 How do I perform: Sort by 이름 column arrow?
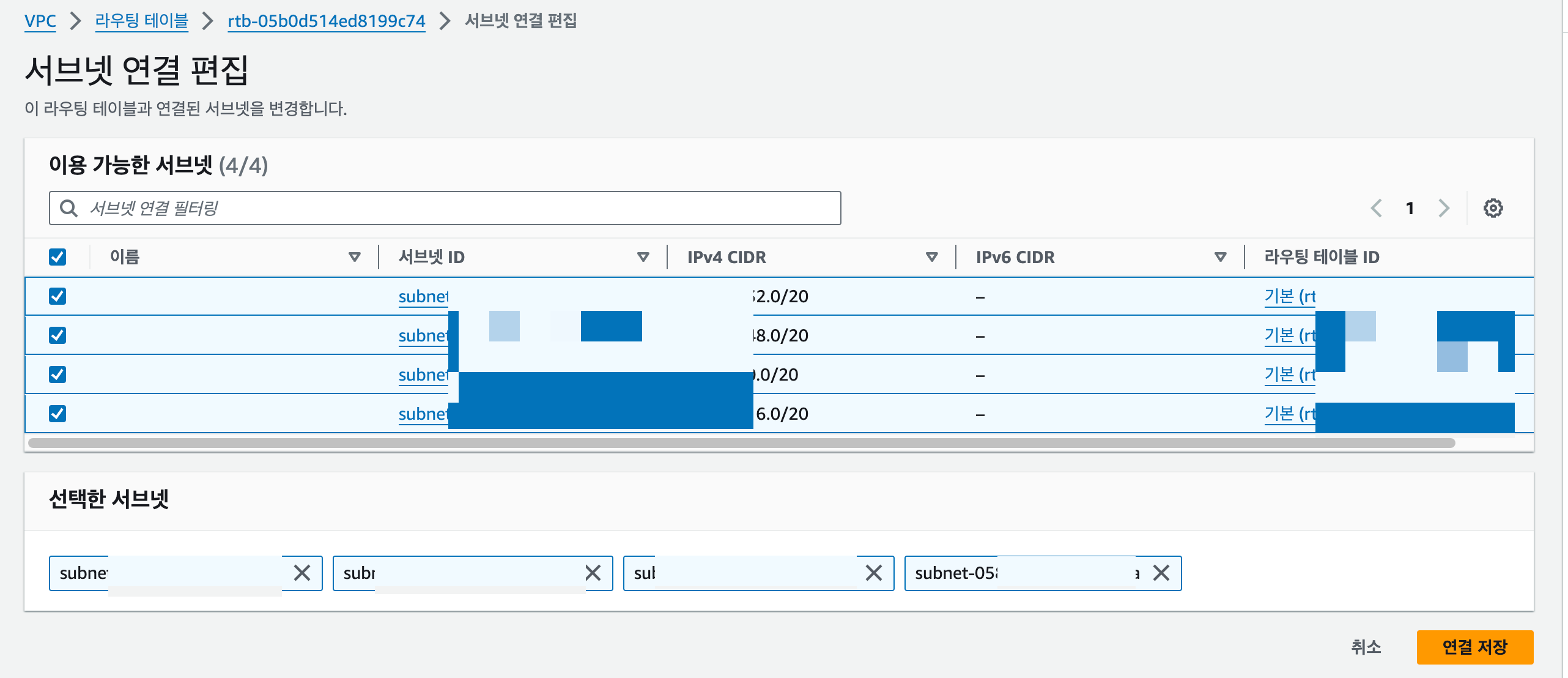click(x=354, y=257)
